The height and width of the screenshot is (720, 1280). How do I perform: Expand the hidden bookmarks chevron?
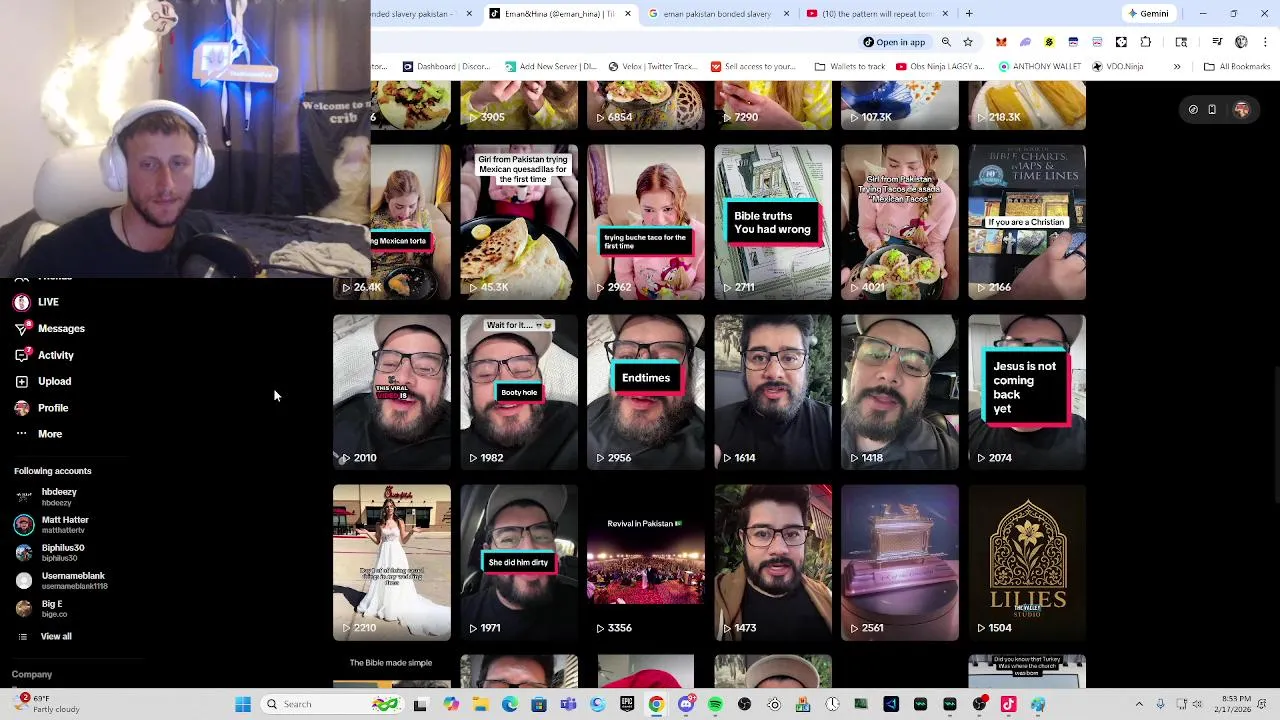coord(1177,67)
